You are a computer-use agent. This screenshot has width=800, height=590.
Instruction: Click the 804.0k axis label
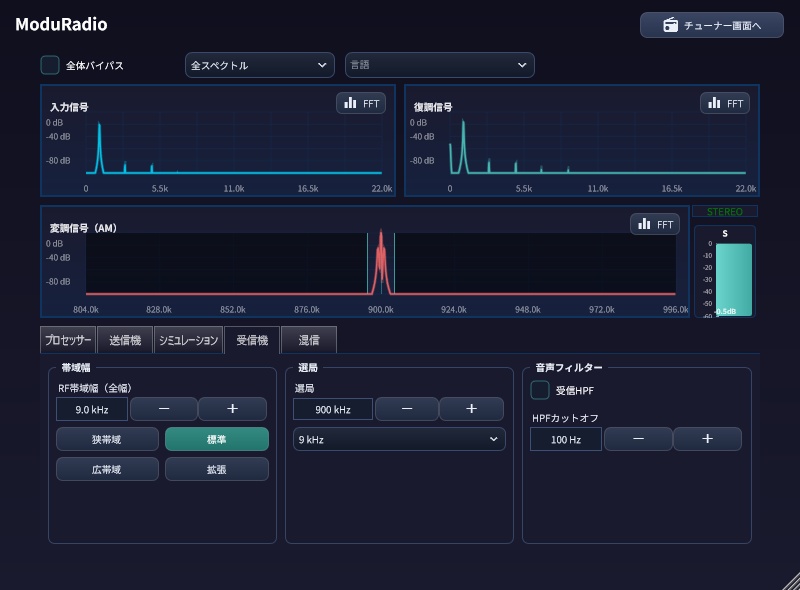click(x=86, y=309)
